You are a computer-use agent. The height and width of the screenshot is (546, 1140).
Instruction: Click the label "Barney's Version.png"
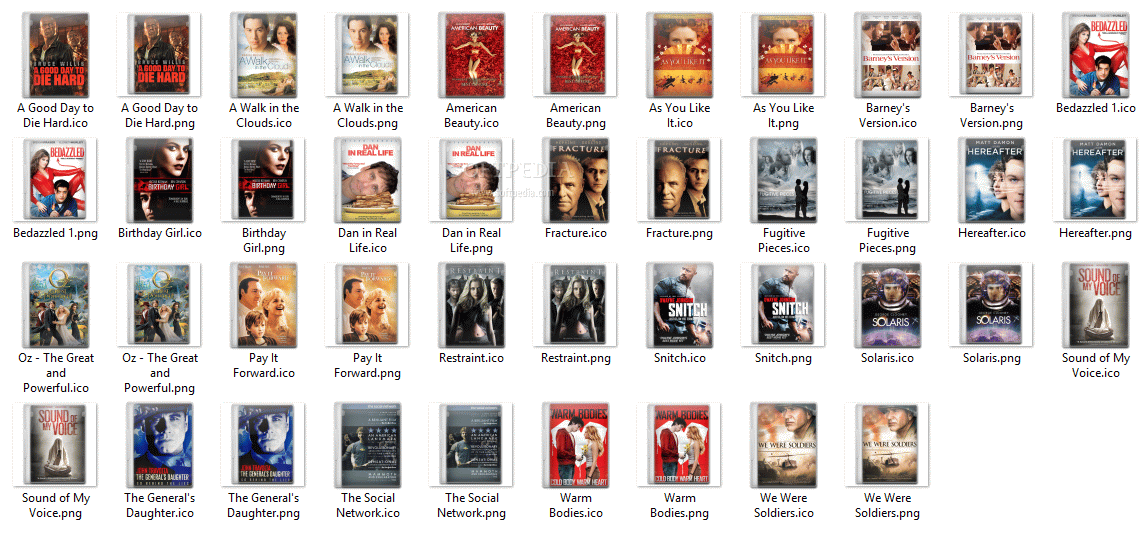(x=992, y=116)
